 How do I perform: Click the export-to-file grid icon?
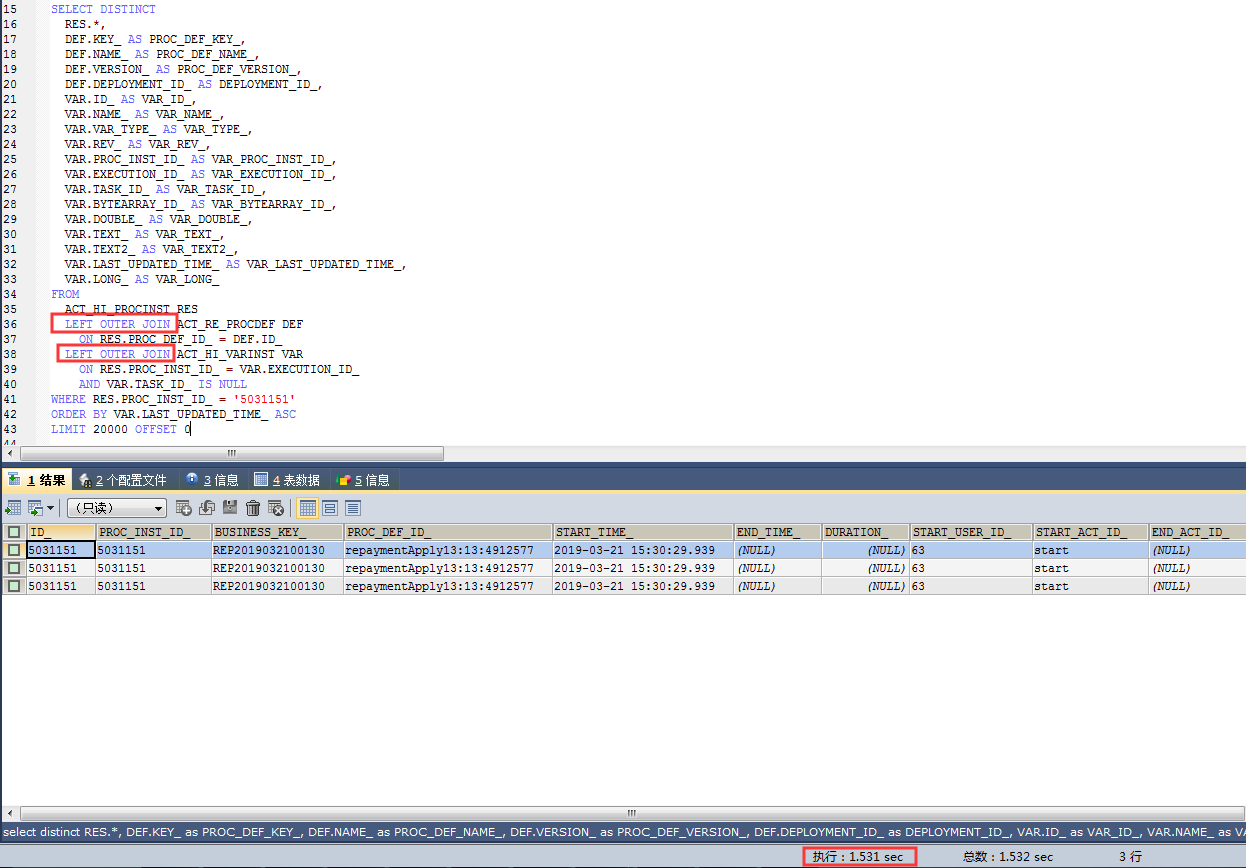[x=33, y=508]
